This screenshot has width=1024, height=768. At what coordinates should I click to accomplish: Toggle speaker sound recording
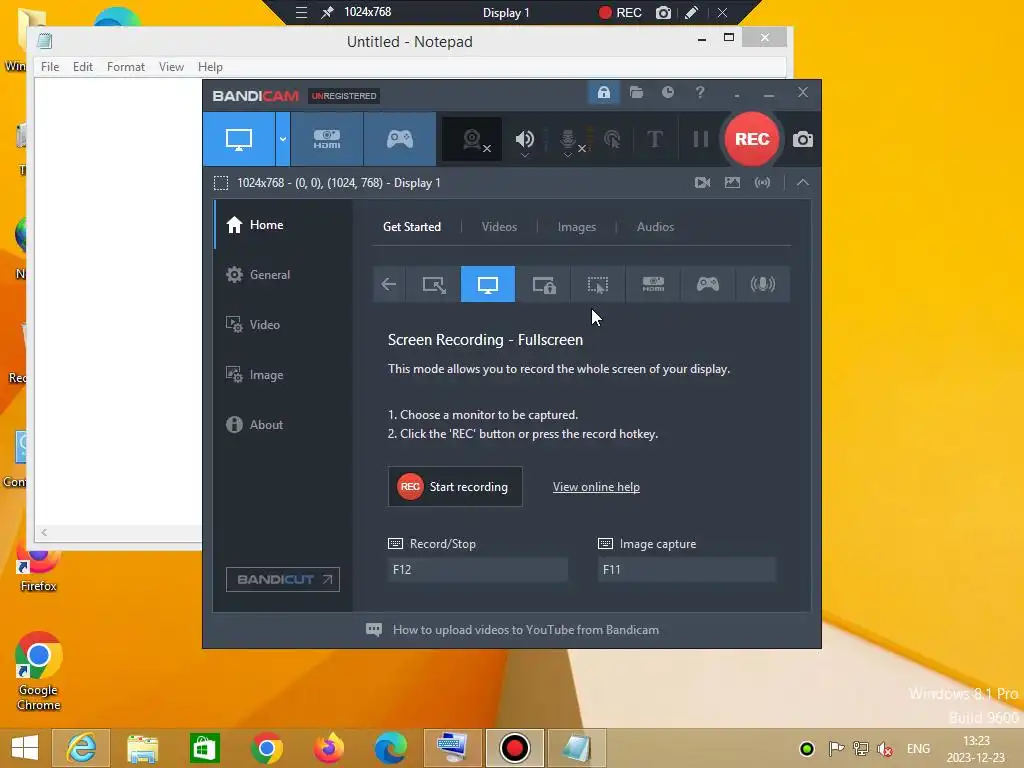pos(524,139)
